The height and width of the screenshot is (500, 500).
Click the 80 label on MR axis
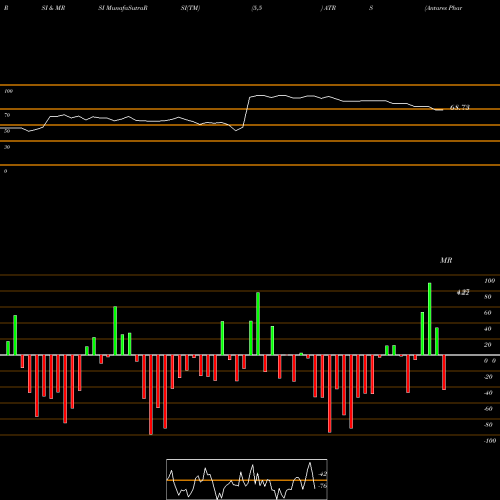(x=488, y=297)
